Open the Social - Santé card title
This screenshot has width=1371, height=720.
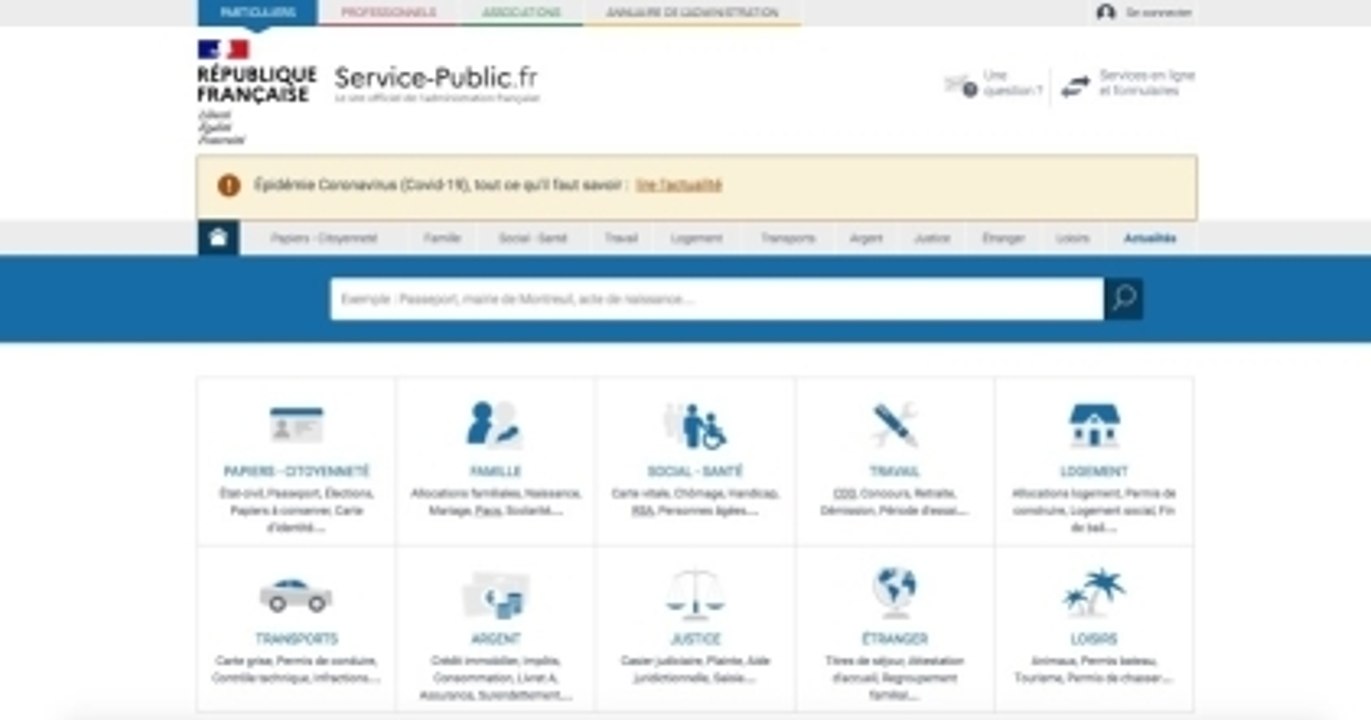[x=695, y=471]
